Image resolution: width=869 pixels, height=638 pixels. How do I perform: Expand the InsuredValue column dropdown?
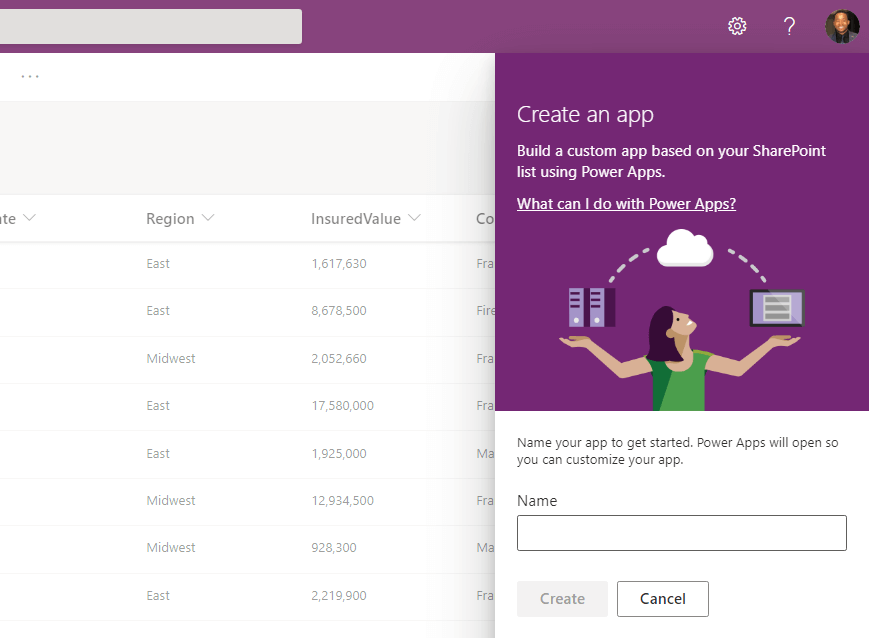[415, 218]
